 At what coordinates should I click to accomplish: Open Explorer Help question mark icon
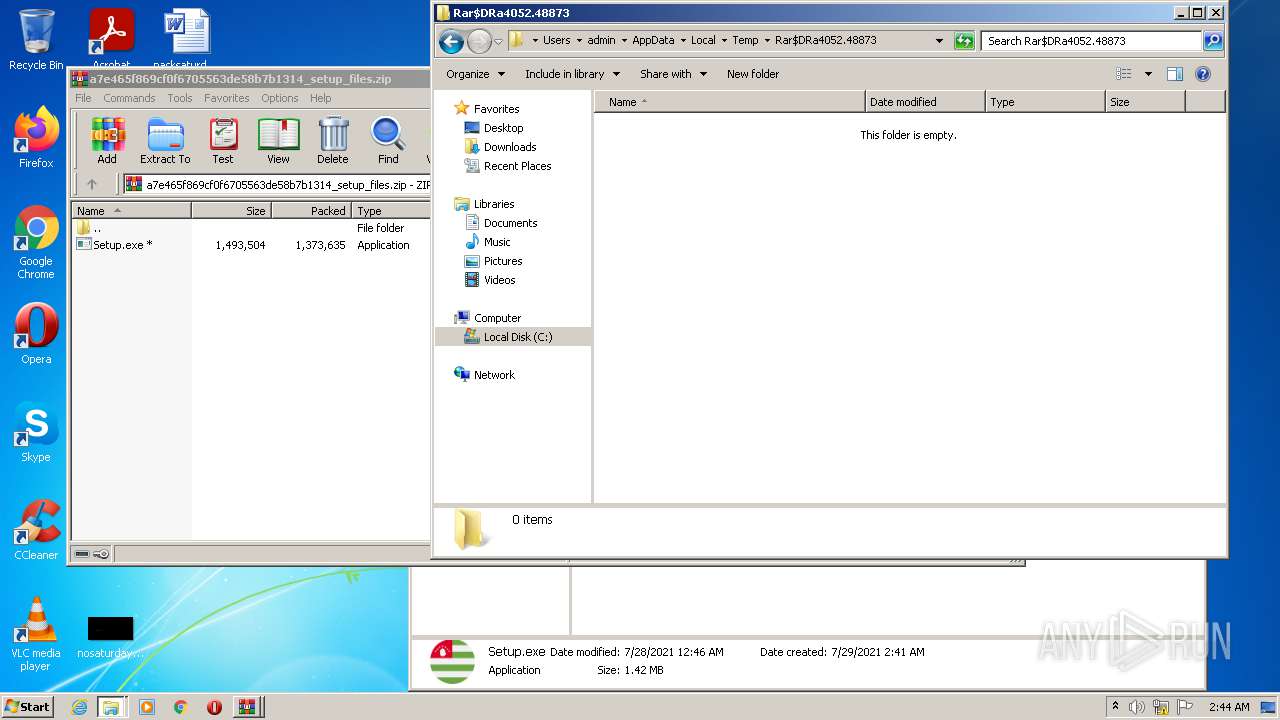[x=1203, y=74]
